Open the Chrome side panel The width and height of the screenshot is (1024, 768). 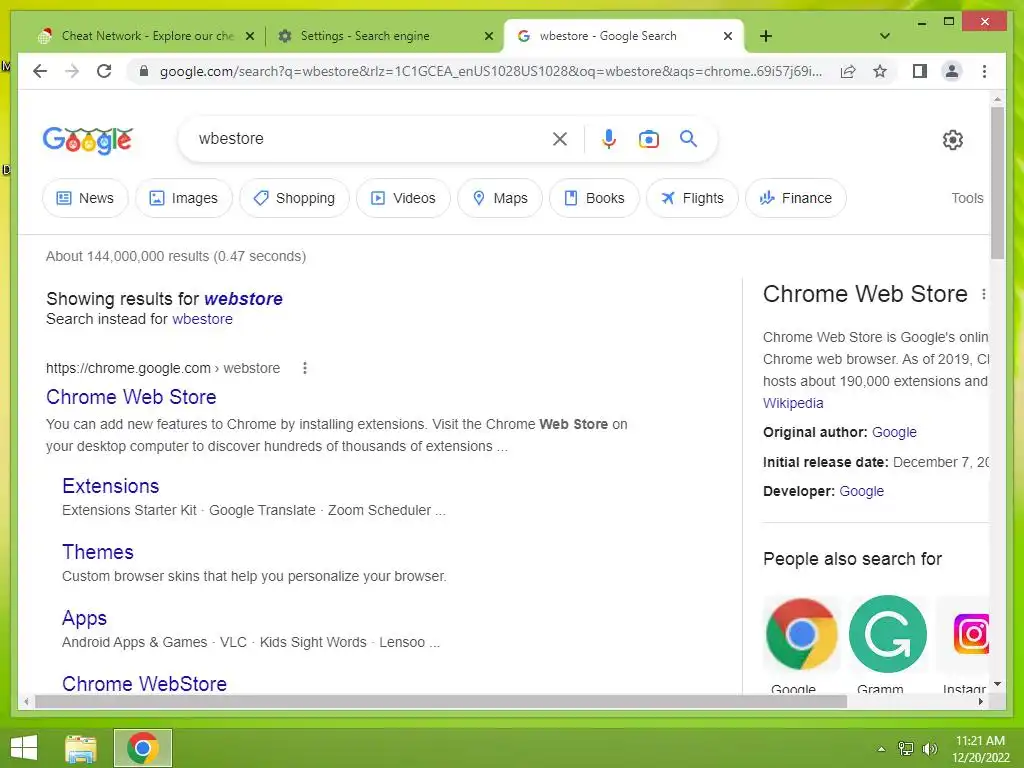pos(920,71)
